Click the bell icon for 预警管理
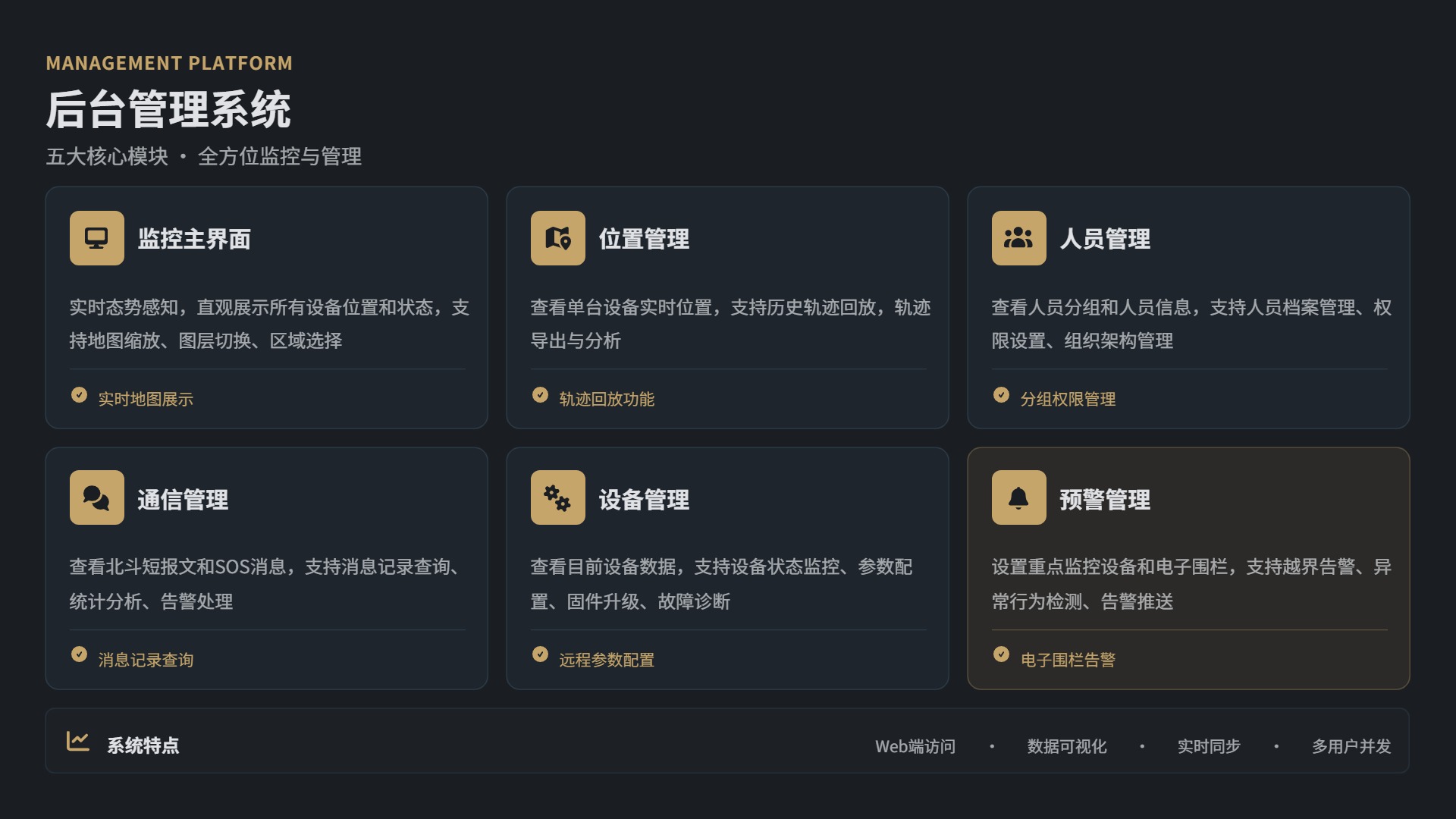Image resolution: width=1456 pixels, height=819 pixels. (1018, 498)
